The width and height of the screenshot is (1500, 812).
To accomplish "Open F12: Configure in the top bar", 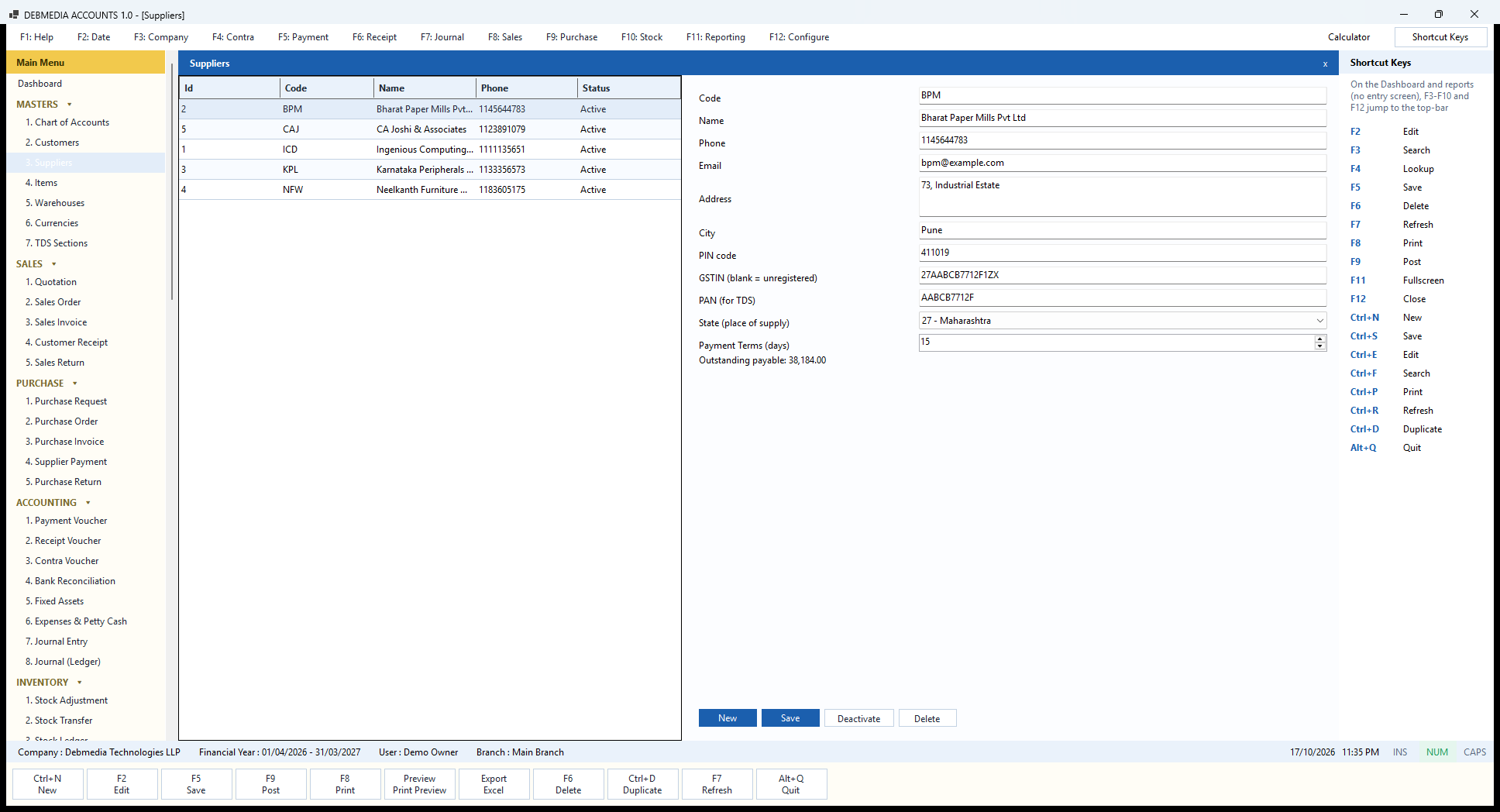I will (x=799, y=37).
